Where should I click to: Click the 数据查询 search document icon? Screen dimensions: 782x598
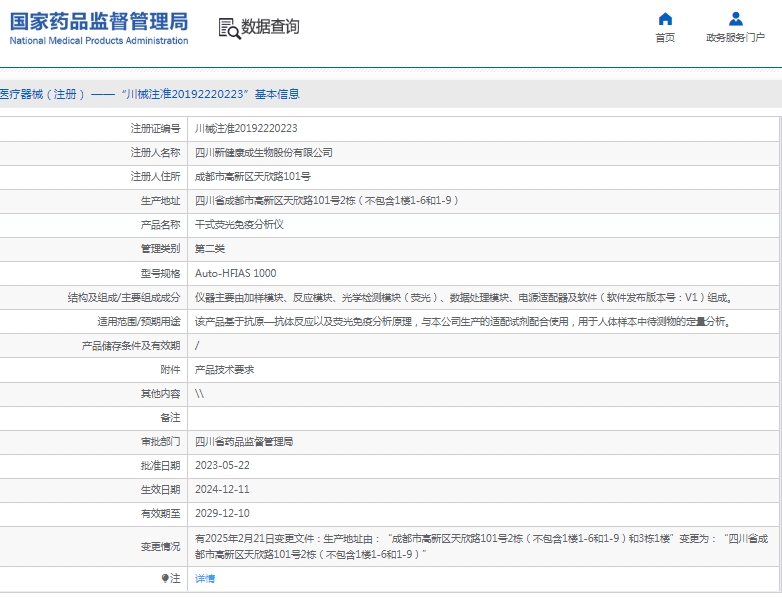point(229,28)
